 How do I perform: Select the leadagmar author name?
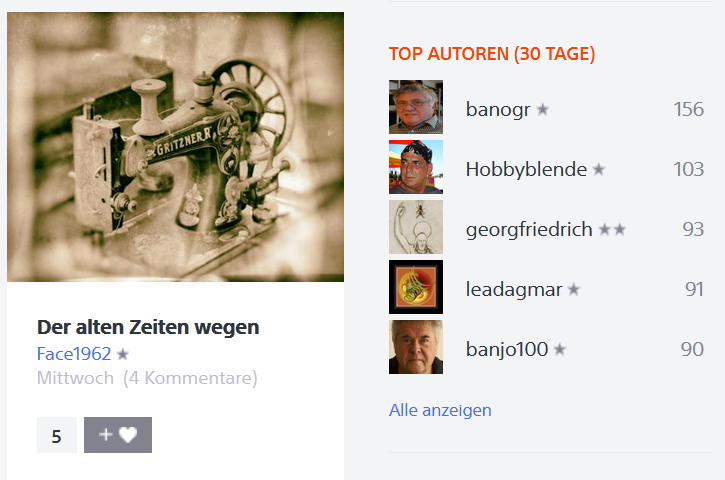click(514, 289)
